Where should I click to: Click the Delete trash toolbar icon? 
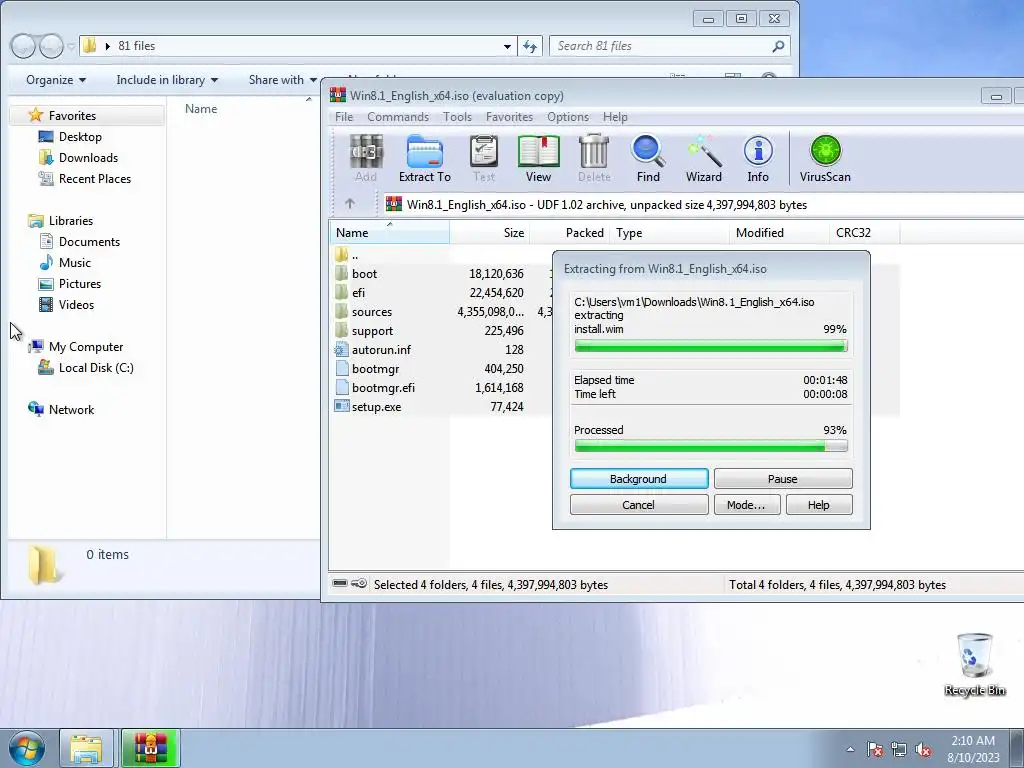point(594,159)
